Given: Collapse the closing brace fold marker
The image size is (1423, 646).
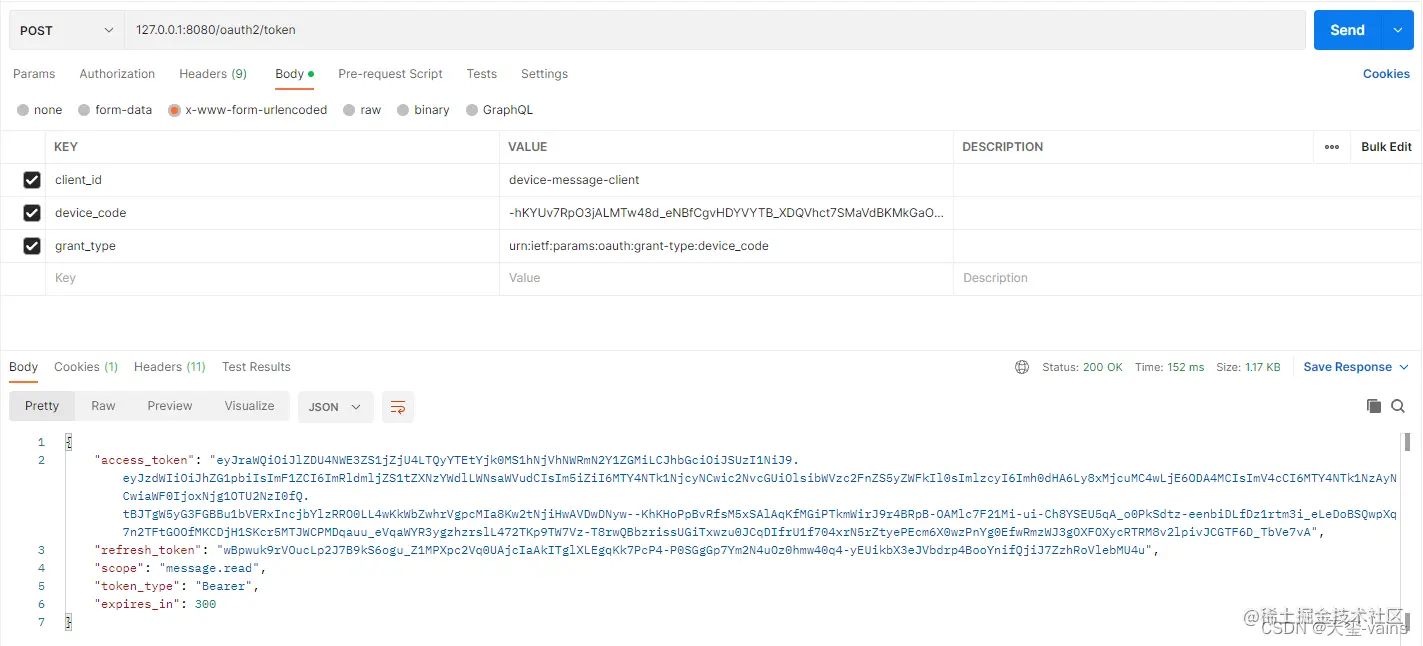Looking at the screenshot, I should [x=67, y=622].
